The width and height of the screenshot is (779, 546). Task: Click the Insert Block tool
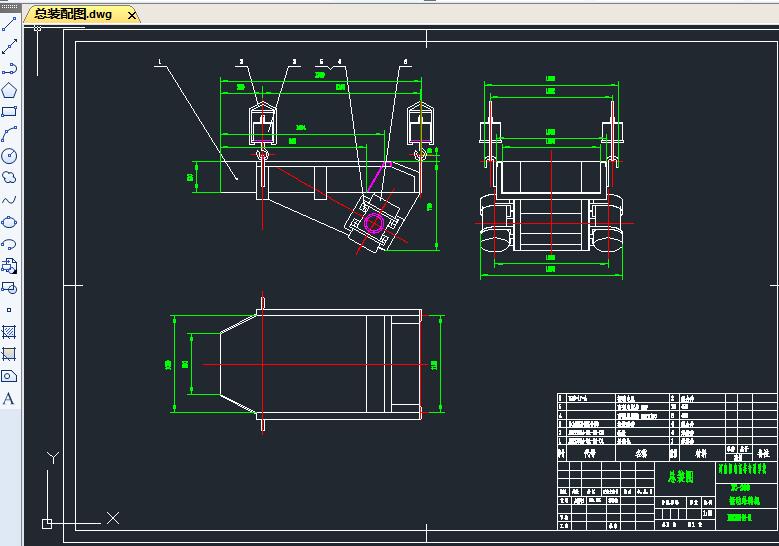click(9, 266)
